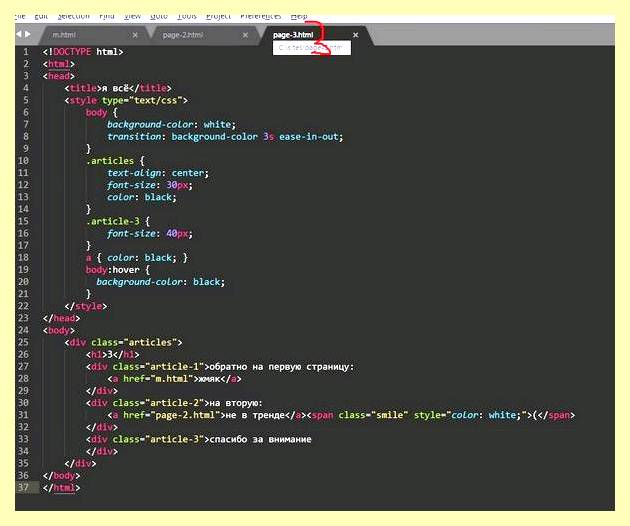This screenshot has height=526, width=630.
Task: Click 'спасибо за внимание' text
Action: pos(260,439)
